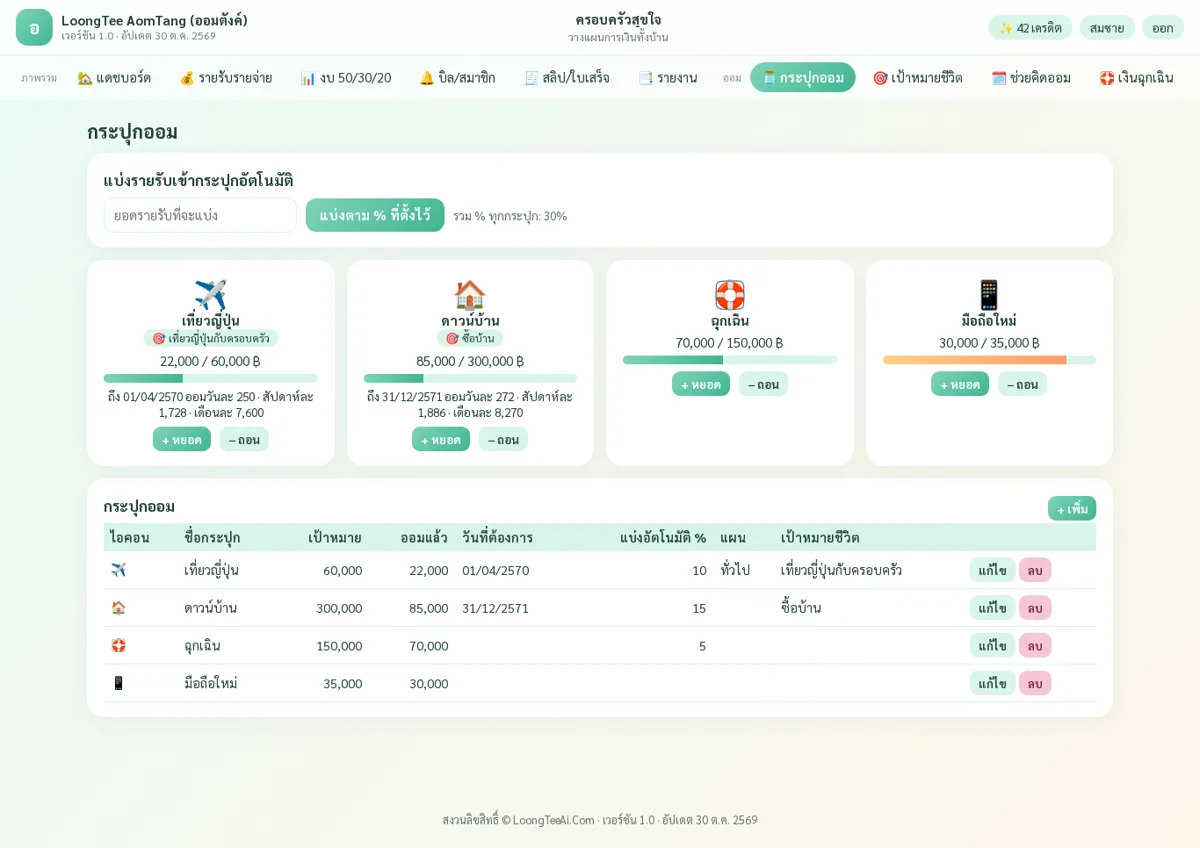Click ถอน on the ฉุกเฉิน card
This screenshot has width=1200, height=848.
(x=763, y=384)
